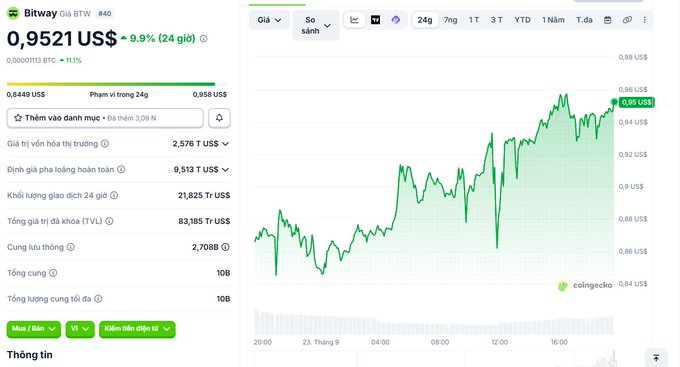Click the Bitway coin logo icon
680x367 pixels.
[13, 13]
